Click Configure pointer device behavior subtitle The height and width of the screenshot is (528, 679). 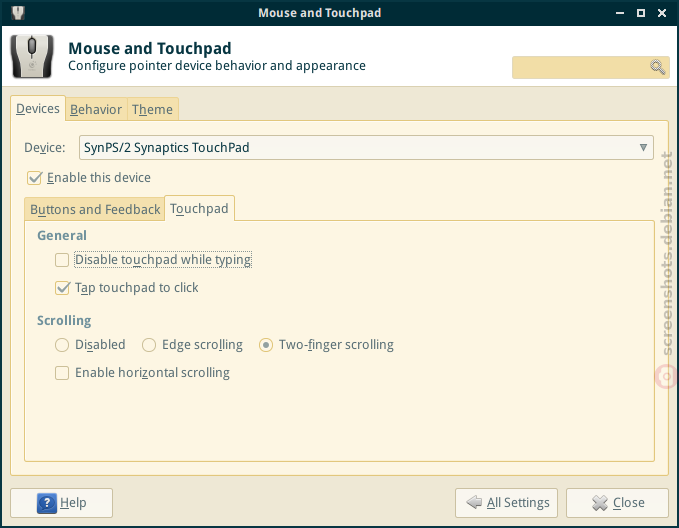[217, 66]
